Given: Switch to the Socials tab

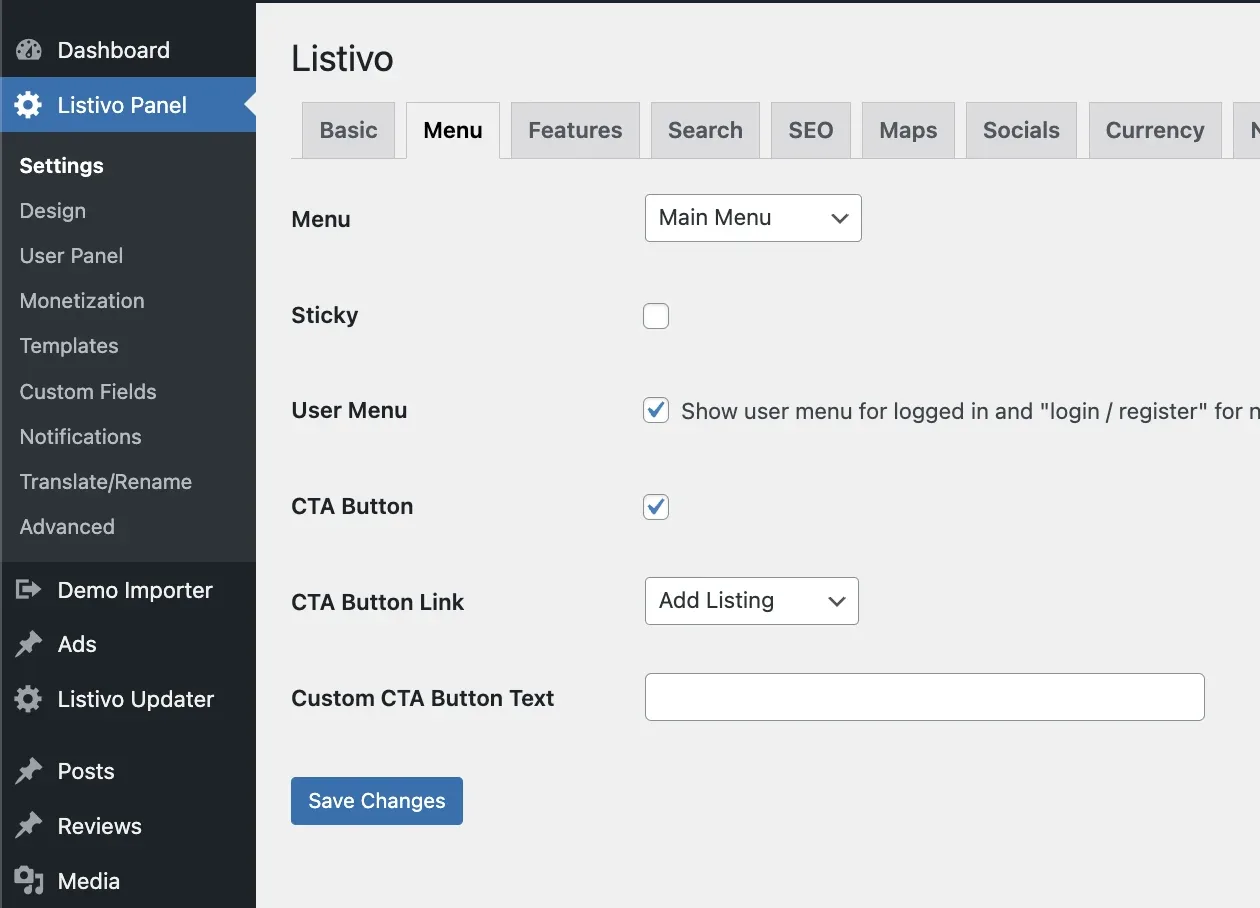Looking at the screenshot, I should tap(1021, 130).
